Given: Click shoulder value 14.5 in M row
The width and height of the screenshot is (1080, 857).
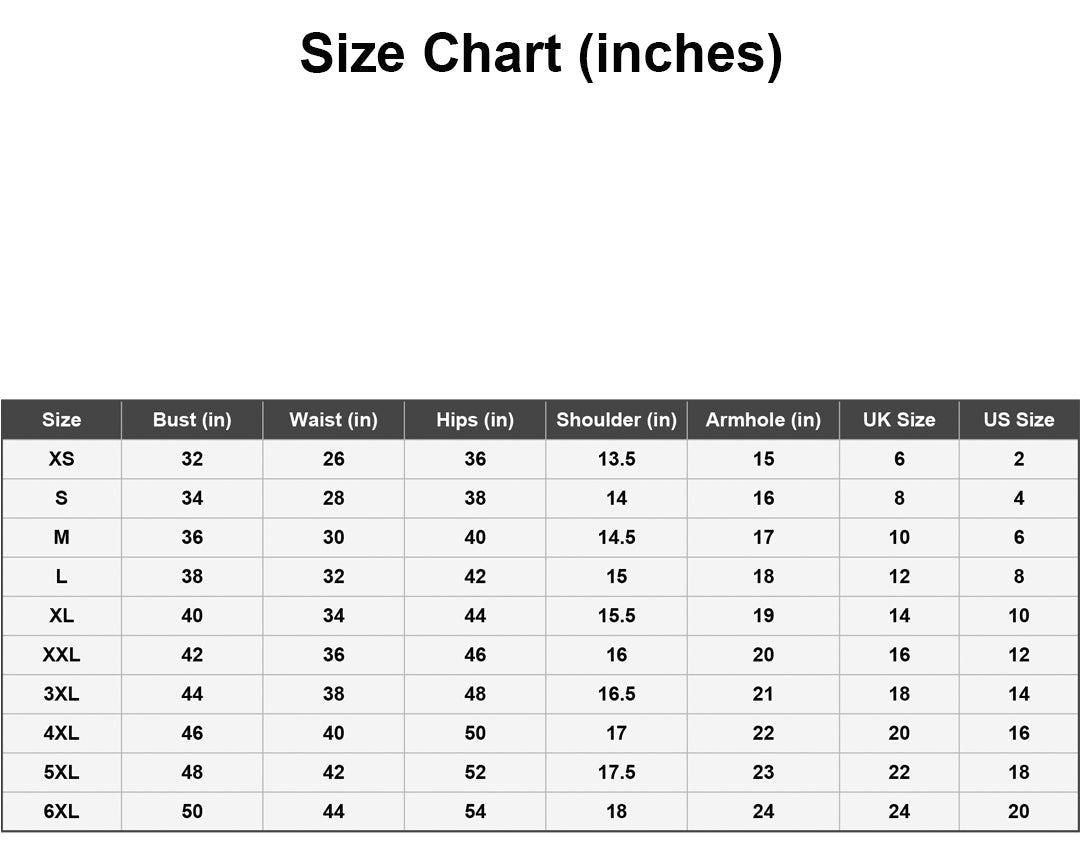Looking at the screenshot, I should tap(616, 537).
